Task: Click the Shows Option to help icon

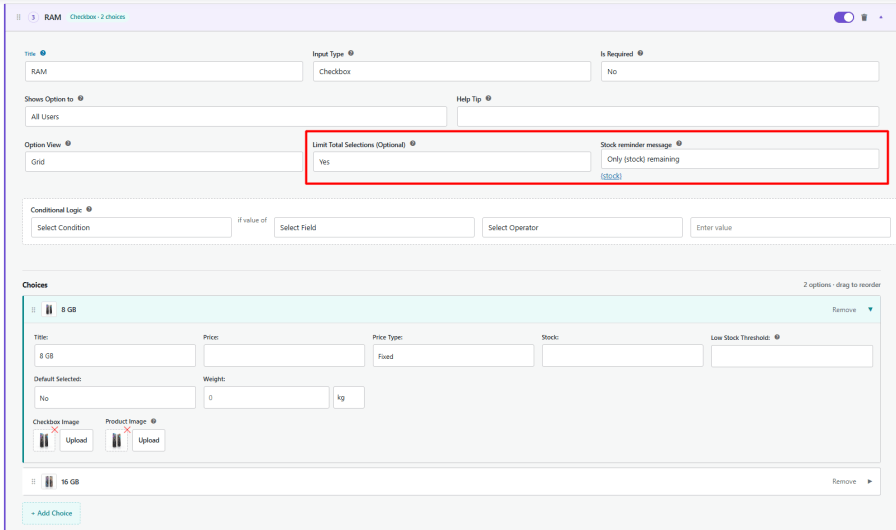Action: click(81, 98)
